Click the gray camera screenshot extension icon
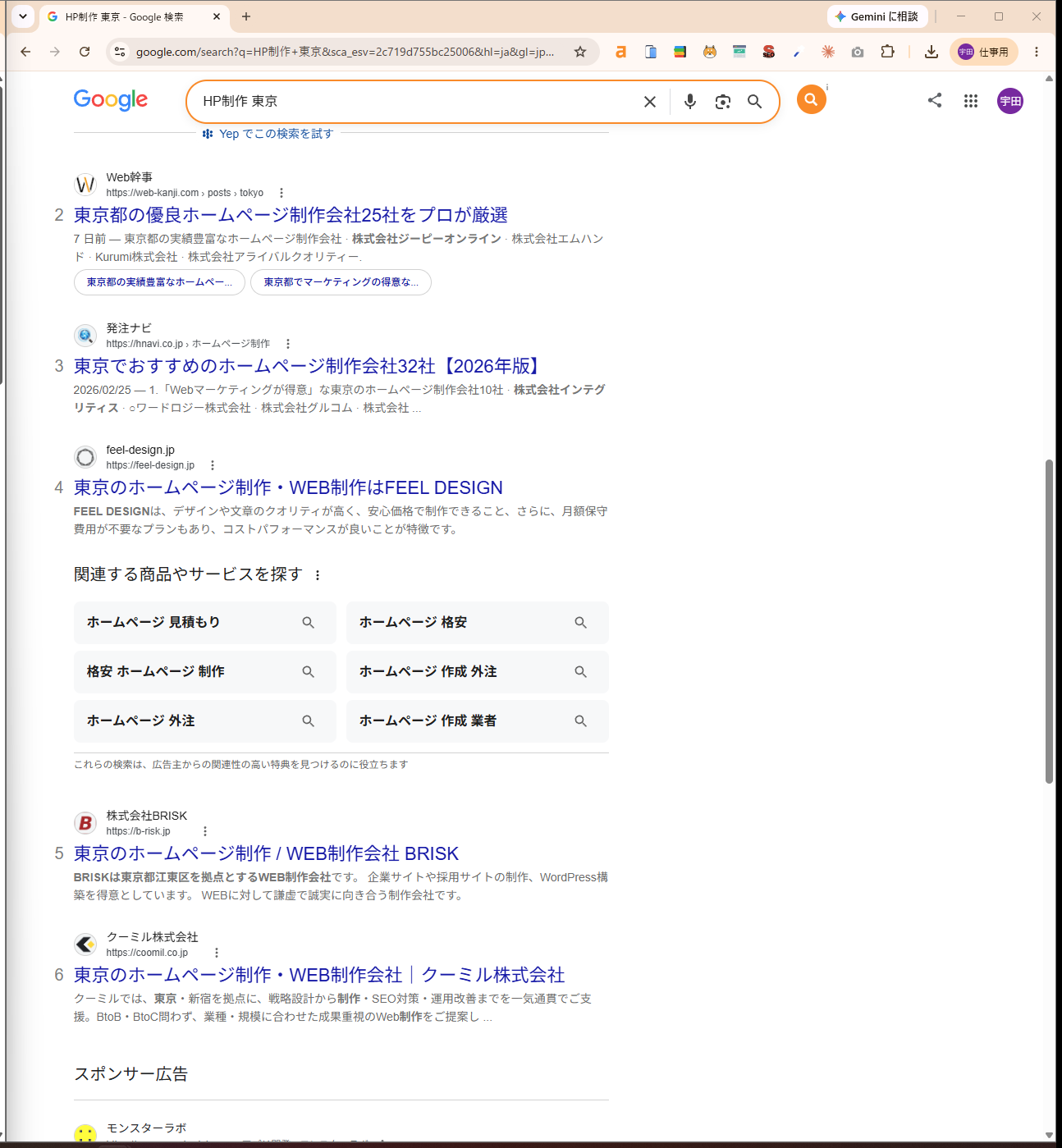Viewport: 1062px width, 1148px height. pyautogui.click(x=858, y=52)
